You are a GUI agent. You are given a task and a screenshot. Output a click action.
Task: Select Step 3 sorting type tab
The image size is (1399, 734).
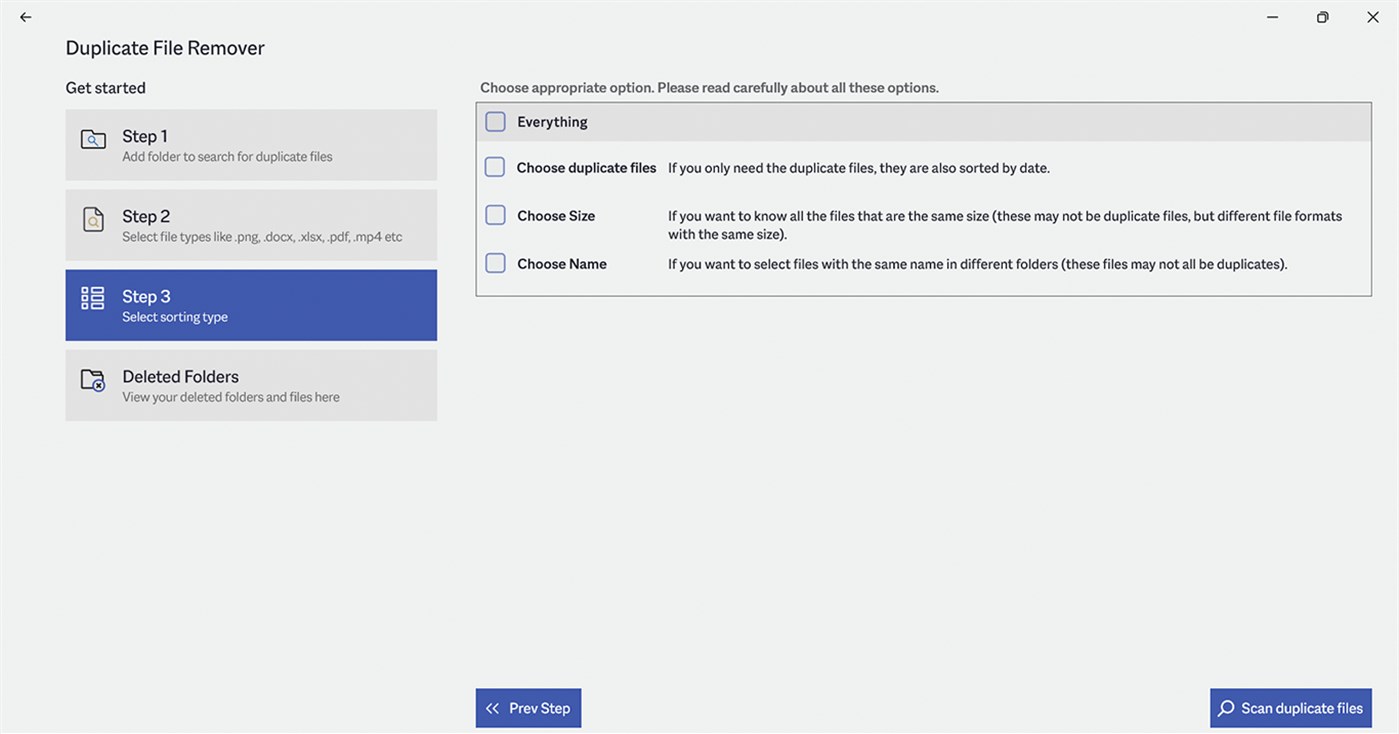251,305
